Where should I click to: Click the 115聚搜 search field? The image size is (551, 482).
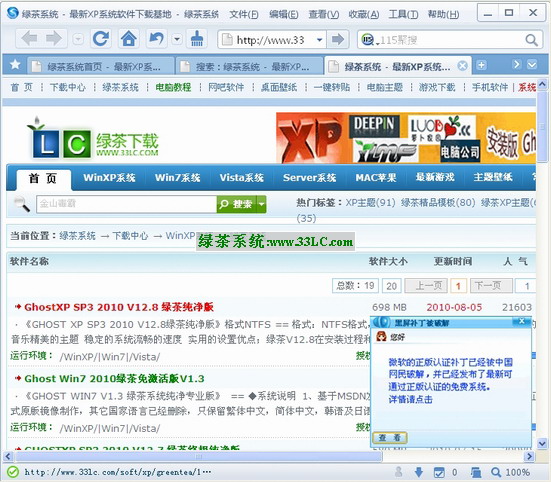tap(451, 40)
